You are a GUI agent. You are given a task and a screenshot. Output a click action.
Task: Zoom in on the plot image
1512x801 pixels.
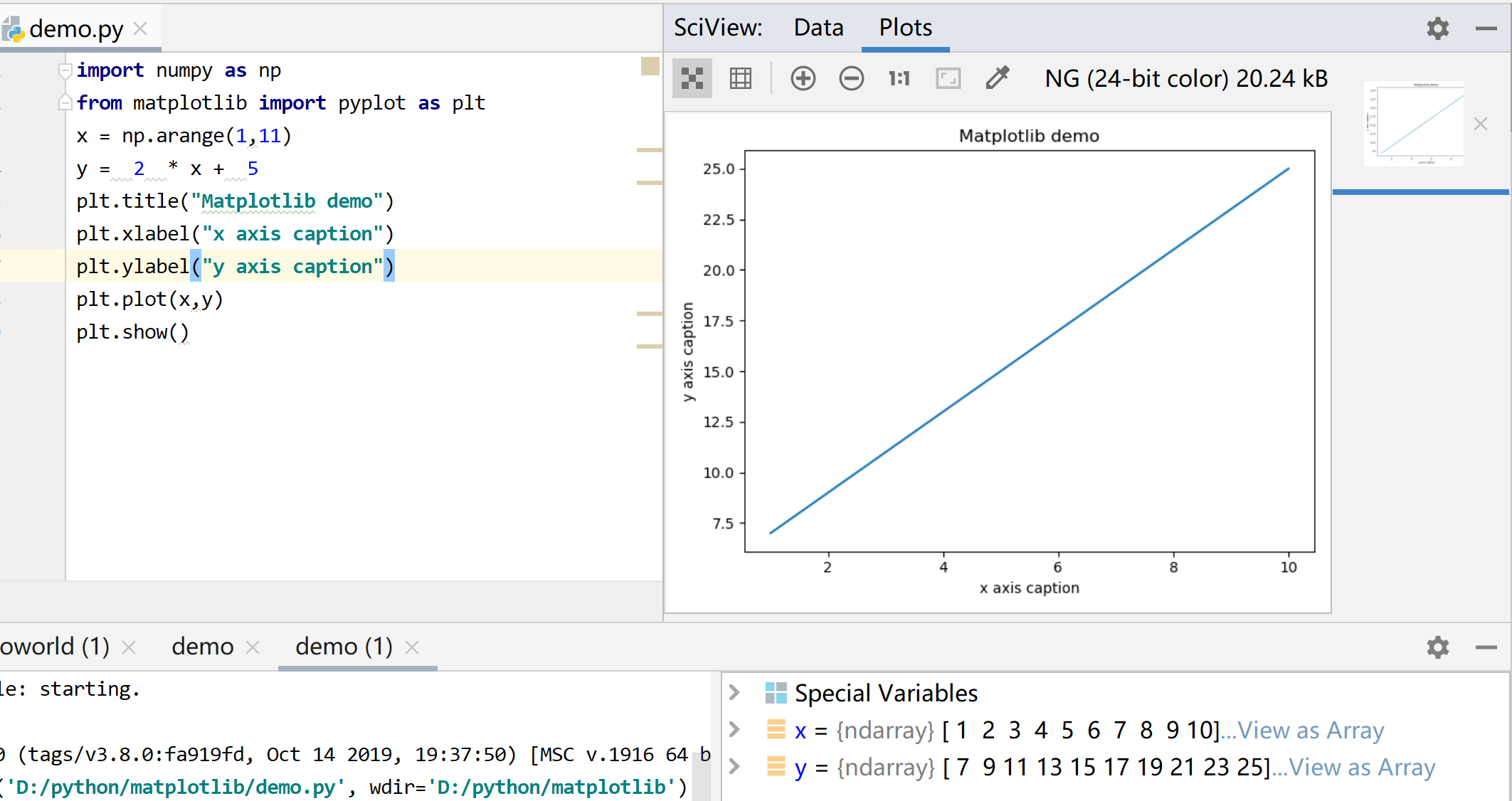tap(803, 78)
